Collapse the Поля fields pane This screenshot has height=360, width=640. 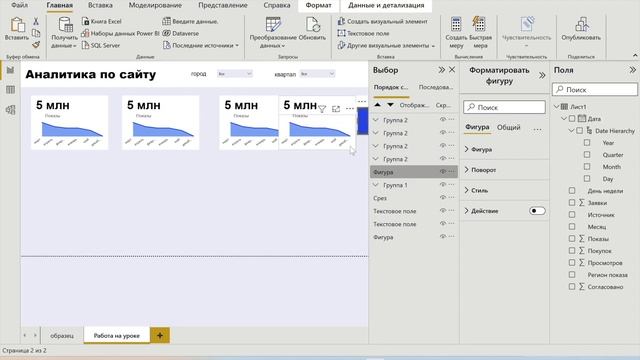click(x=633, y=70)
